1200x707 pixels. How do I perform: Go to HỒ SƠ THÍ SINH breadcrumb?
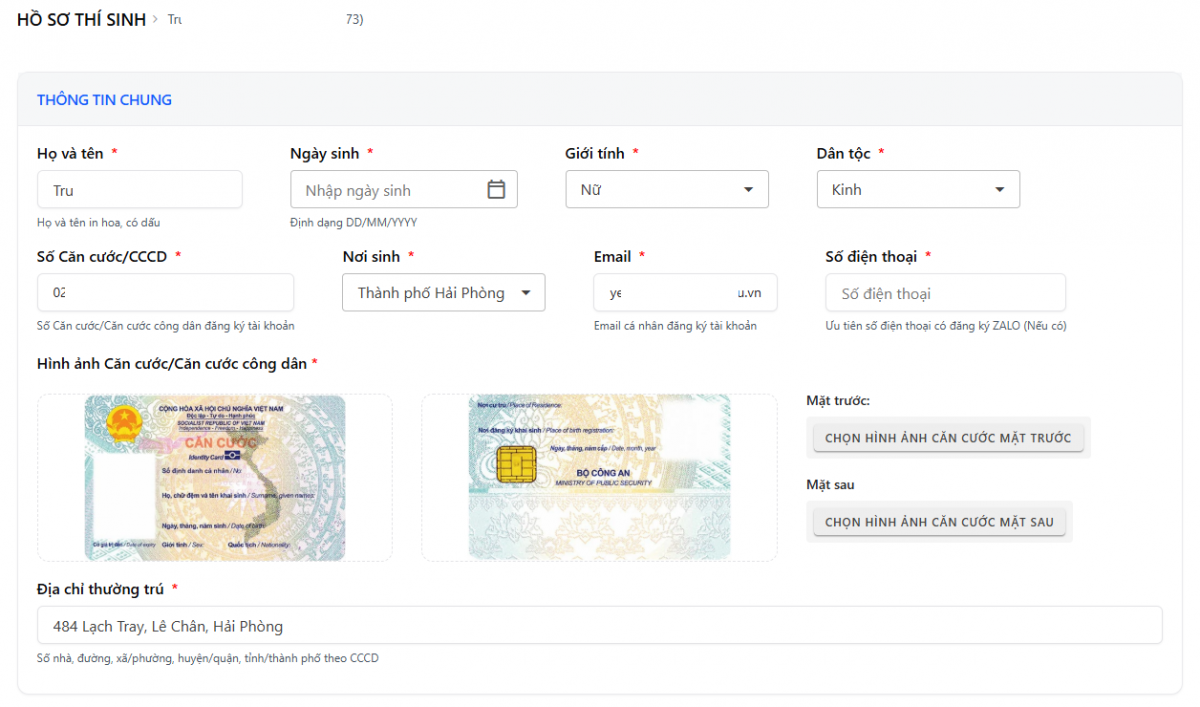pyautogui.click(x=81, y=19)
